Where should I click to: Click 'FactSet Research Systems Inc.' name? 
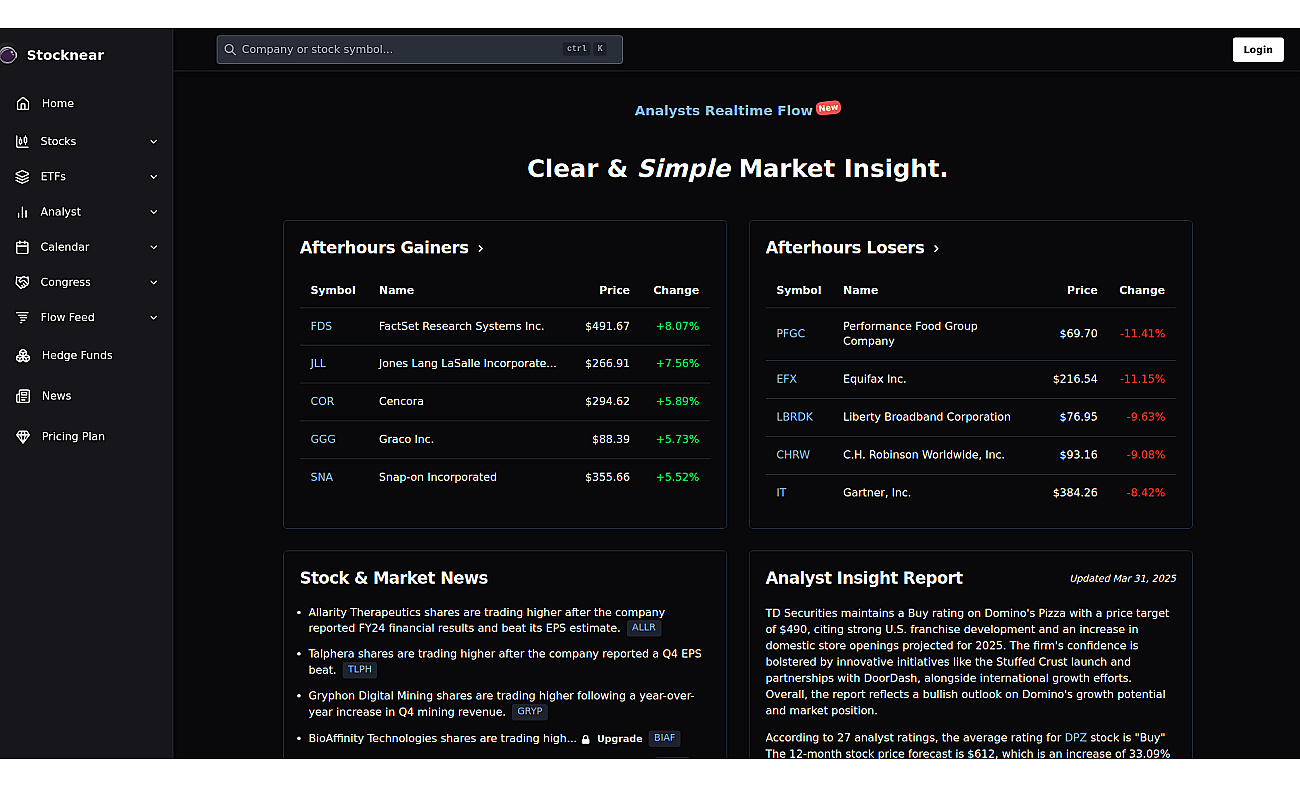[462, 326]
